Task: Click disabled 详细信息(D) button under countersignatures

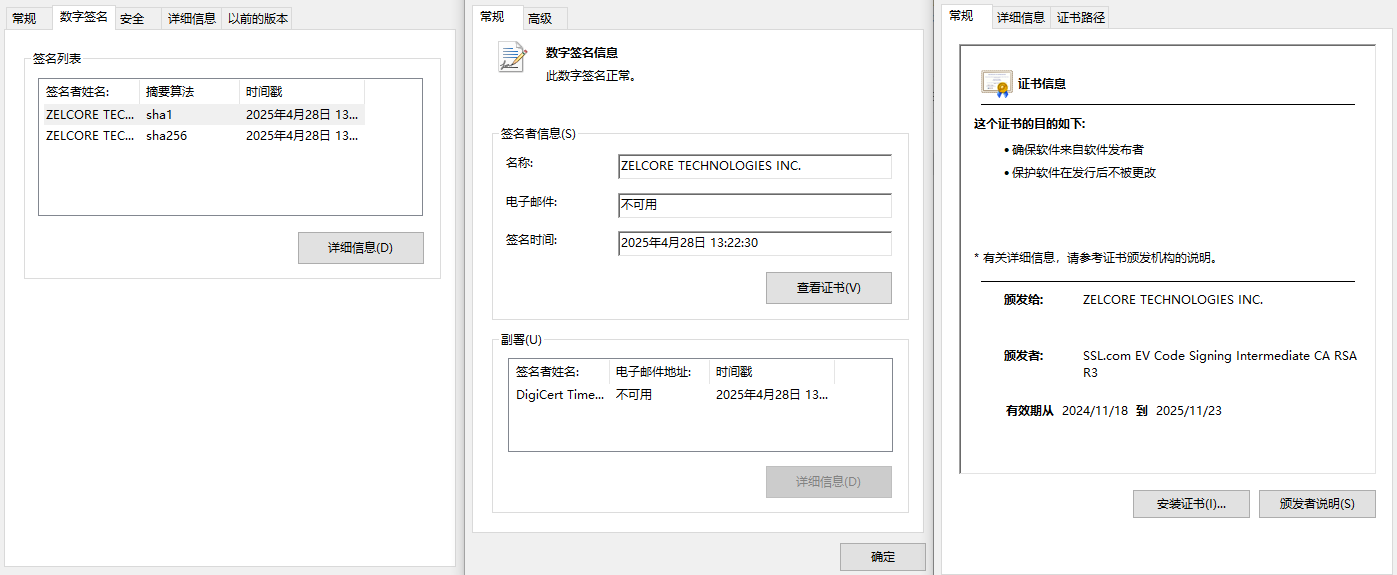Action: [829, 482]
